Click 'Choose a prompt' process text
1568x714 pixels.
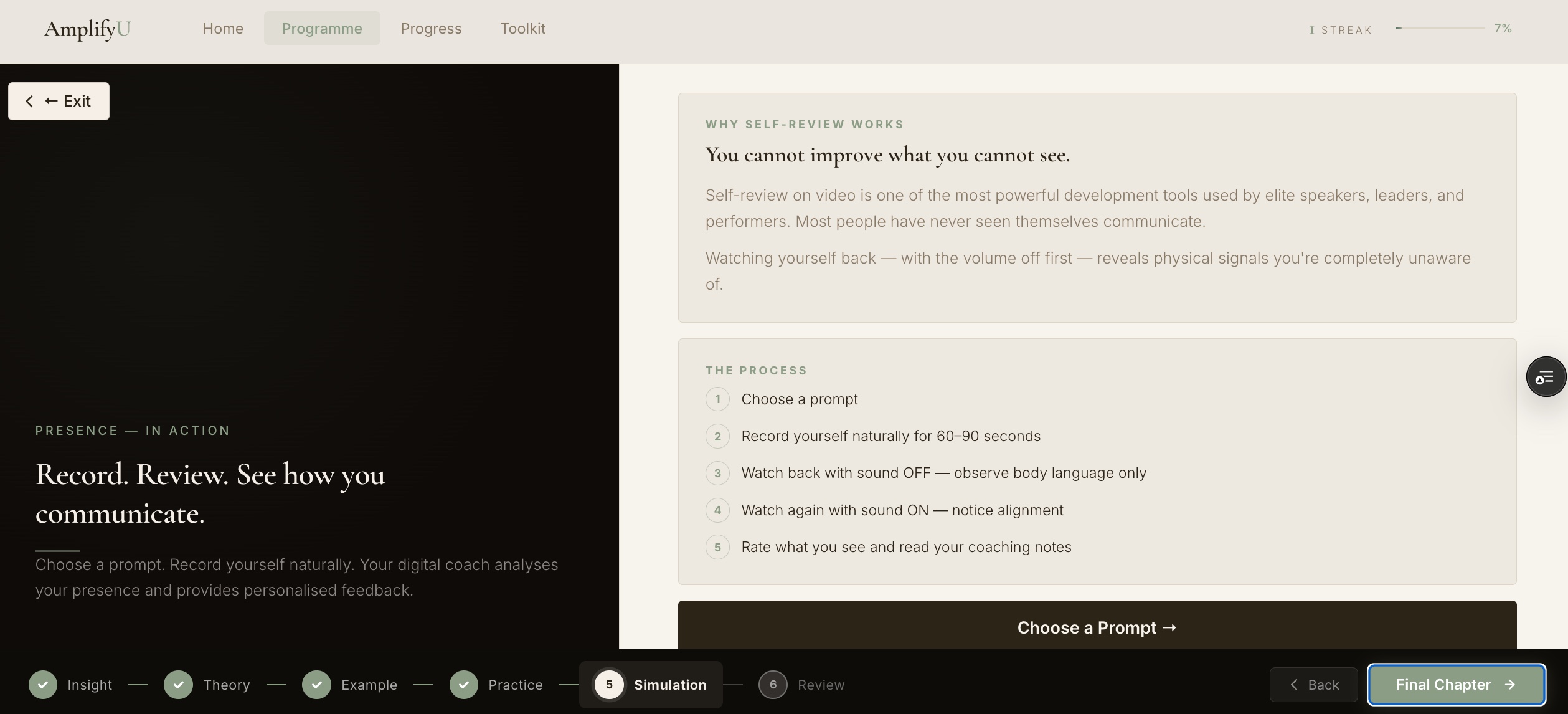[x=800, y=399]
